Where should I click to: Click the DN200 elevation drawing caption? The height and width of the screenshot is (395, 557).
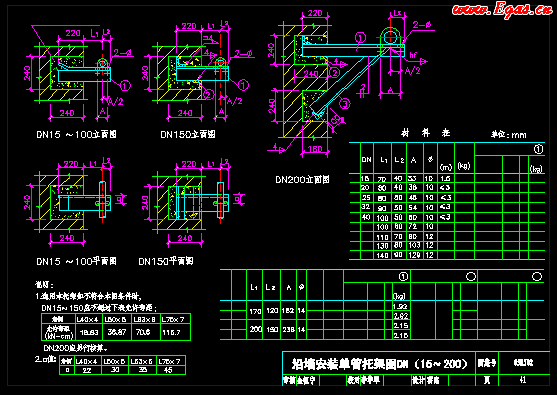click(302, 180)
